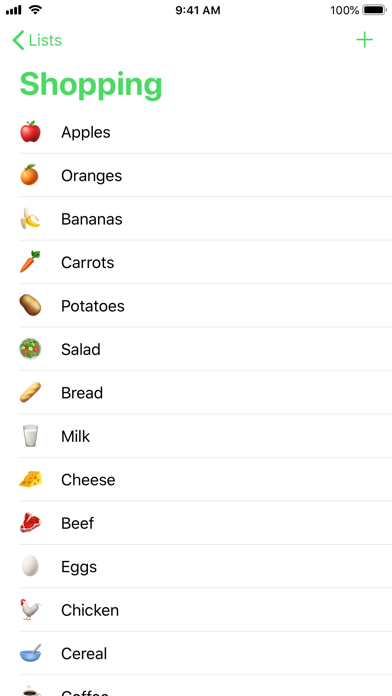Tap the battery indicator in status bar
Viewport: 392px width, 696px height.
[374, 10]
